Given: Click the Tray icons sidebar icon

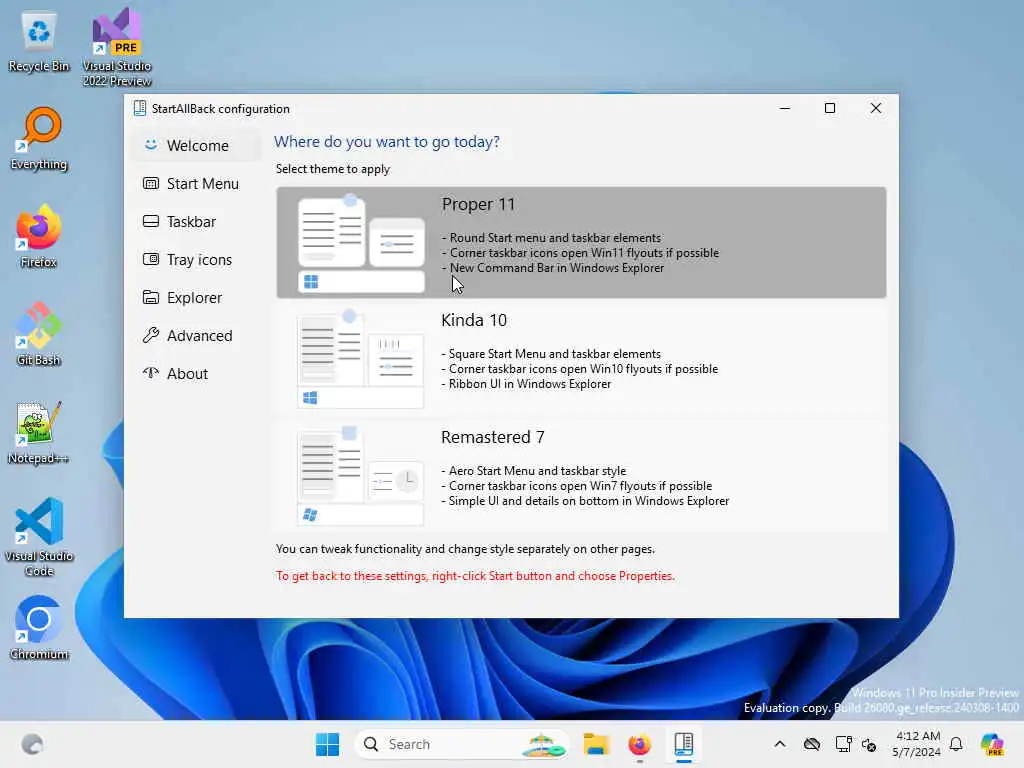Looking at the screenshot, I should (x=151, y=259).
